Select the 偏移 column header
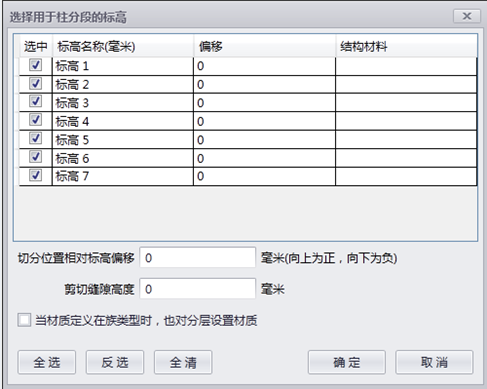Image resolution: width=487 pixels, height=389 pixels. click(265, 46)
